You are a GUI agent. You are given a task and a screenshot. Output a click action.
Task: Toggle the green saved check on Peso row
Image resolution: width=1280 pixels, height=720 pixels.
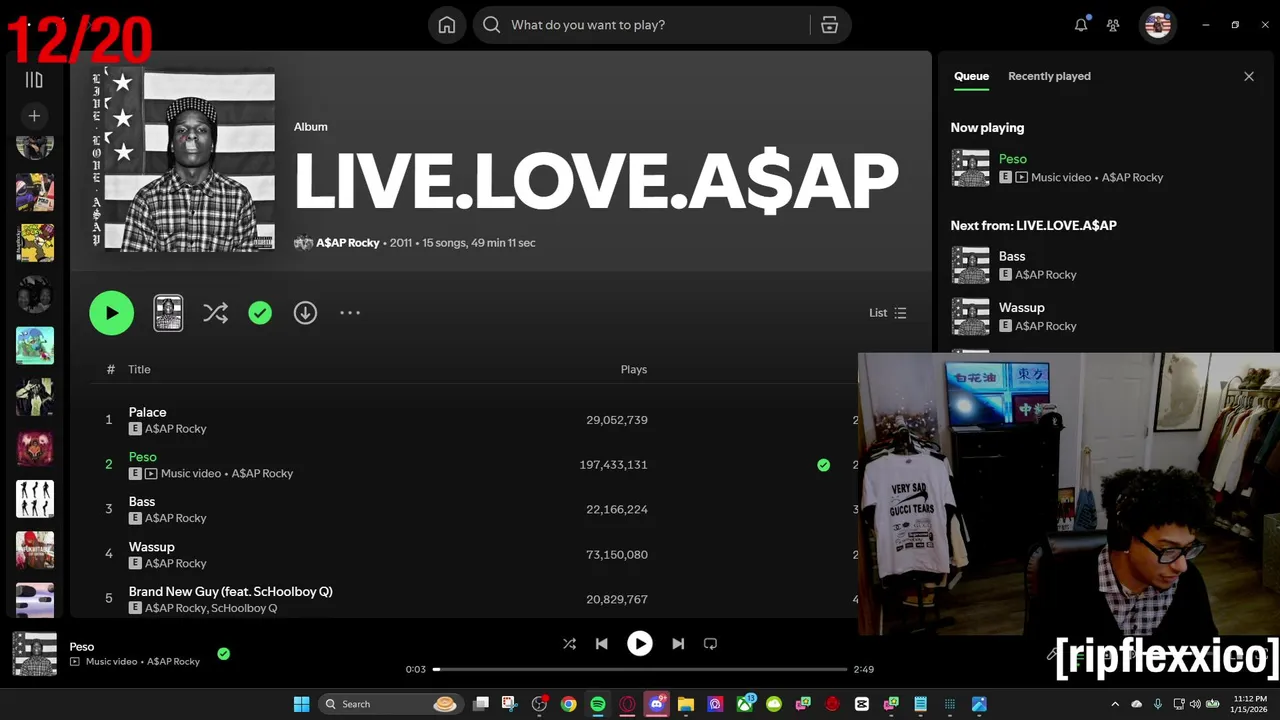(823, 465)
